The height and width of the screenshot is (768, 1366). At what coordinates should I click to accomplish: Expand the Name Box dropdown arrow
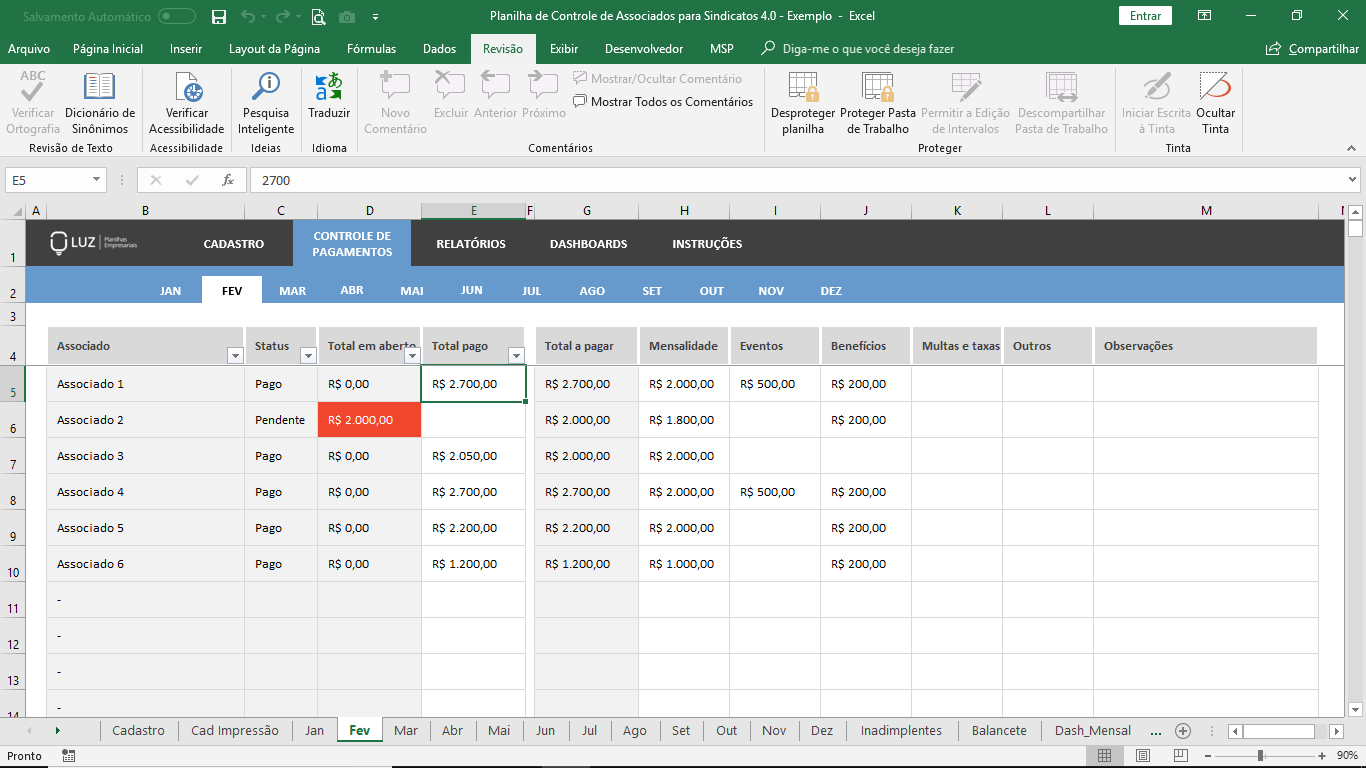point(97,180)
